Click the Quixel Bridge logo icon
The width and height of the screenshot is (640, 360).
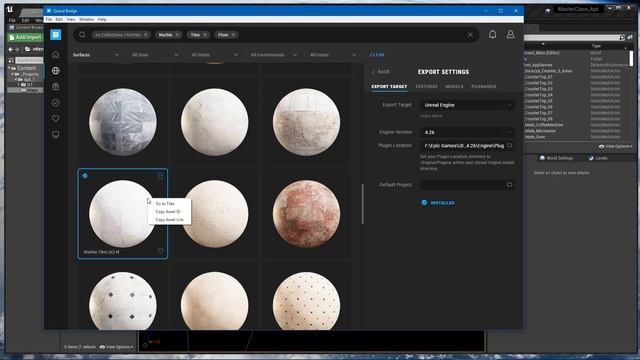(56, 35)
